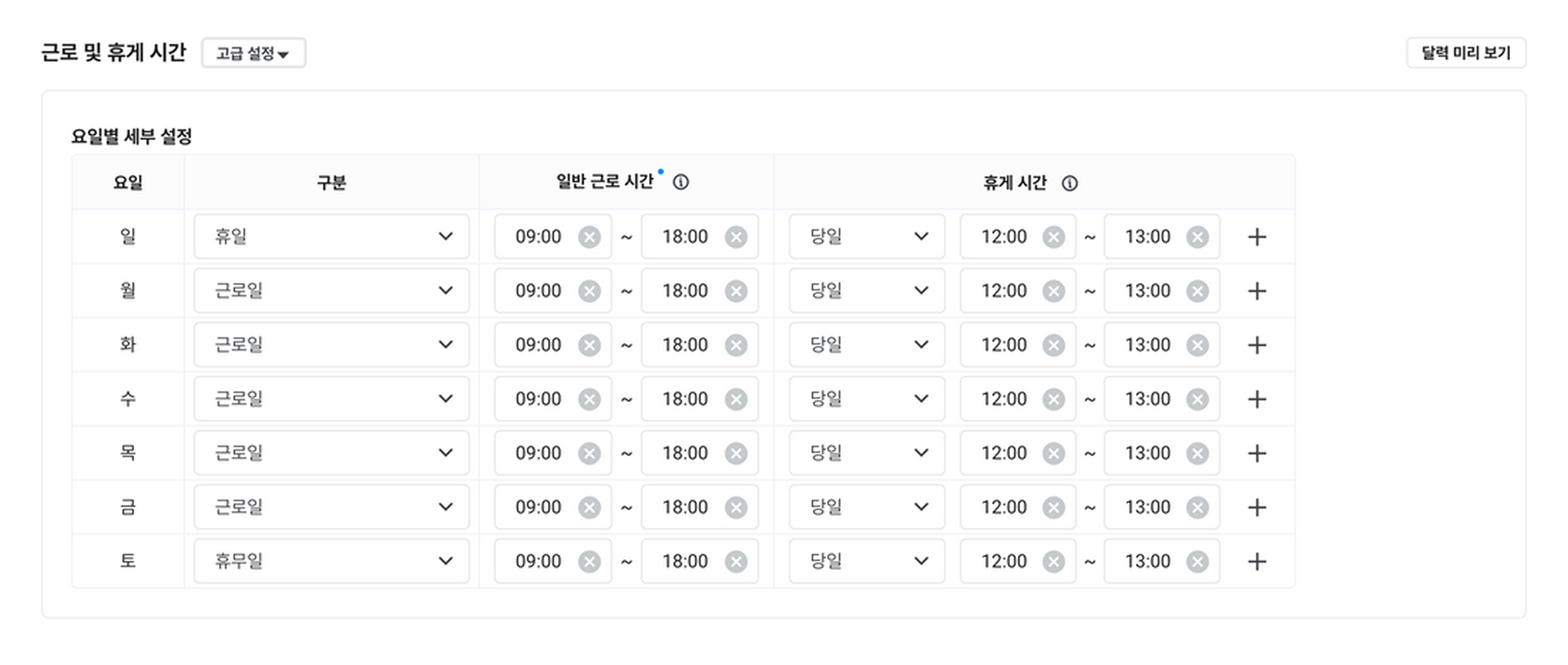Open the 근로일 type dropdown for 금
1568x665 pixels.
click(332, 507)
